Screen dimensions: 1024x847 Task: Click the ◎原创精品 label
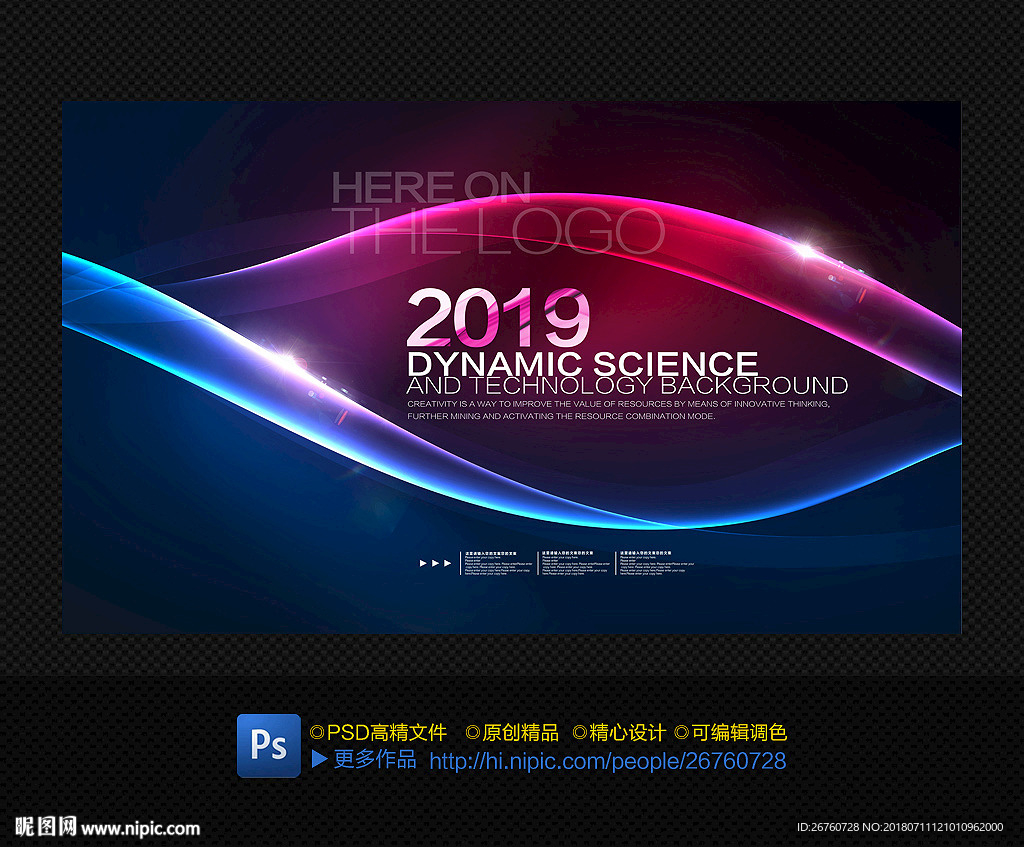coord(512,732)
